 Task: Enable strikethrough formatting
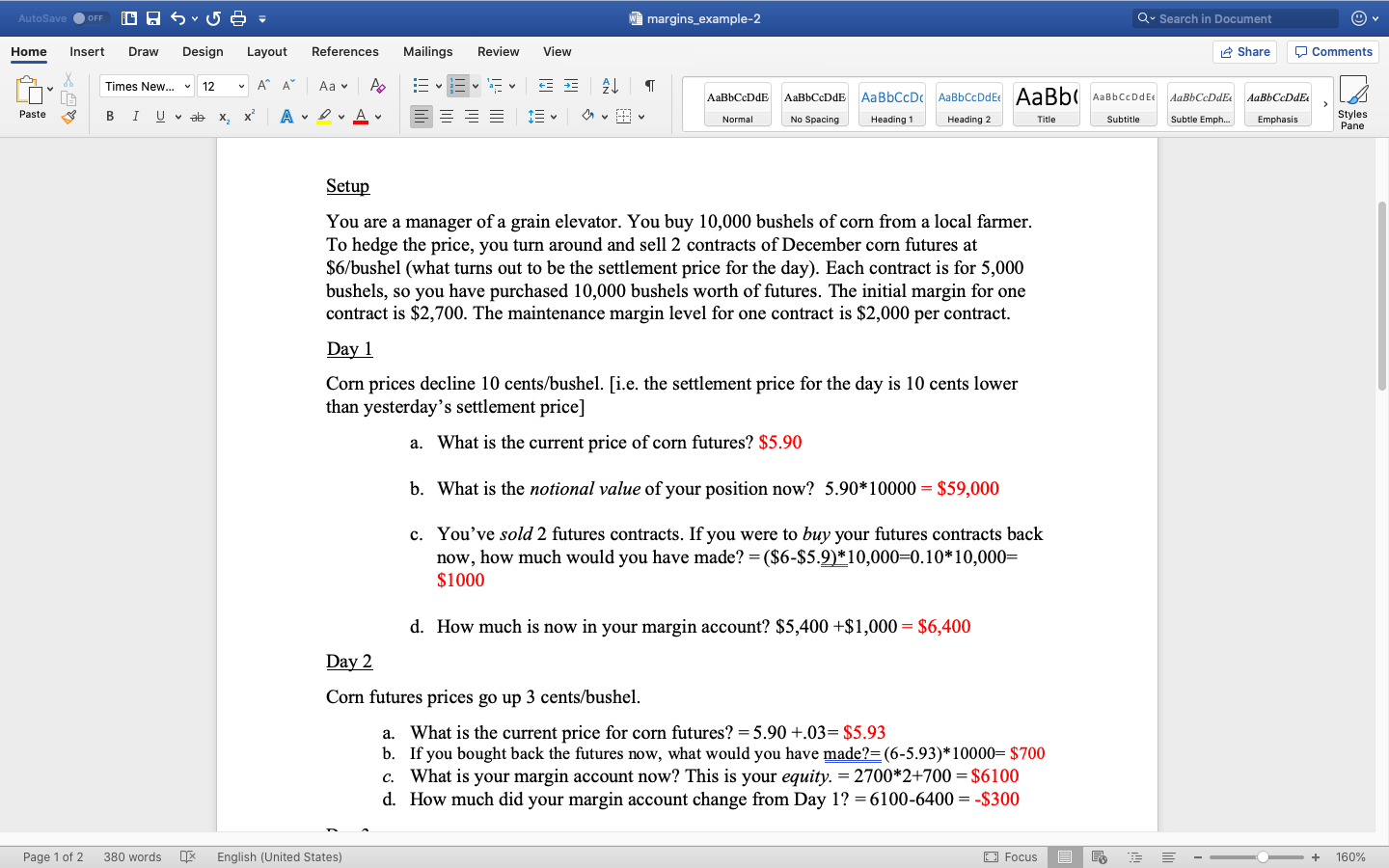pos(197,117)
